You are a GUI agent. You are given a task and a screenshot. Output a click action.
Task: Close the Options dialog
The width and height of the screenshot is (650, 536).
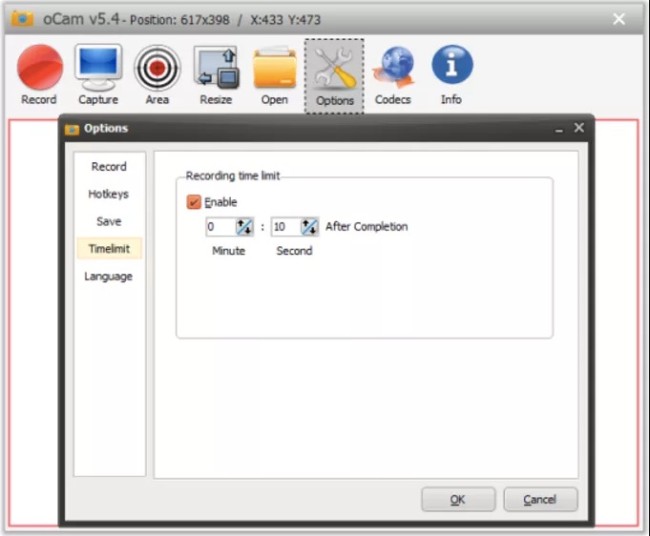579,128
